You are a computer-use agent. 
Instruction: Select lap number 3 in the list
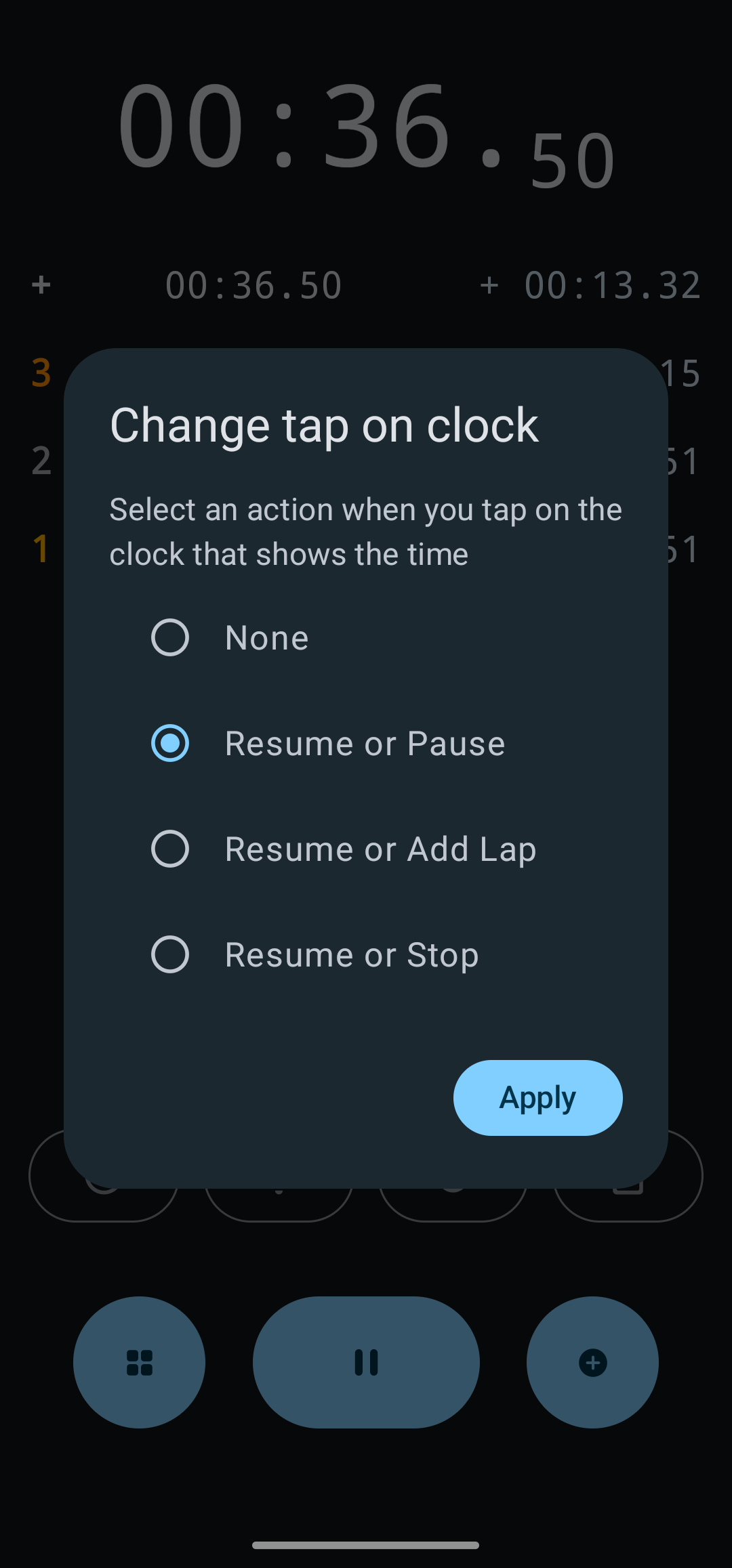(41, 373)
